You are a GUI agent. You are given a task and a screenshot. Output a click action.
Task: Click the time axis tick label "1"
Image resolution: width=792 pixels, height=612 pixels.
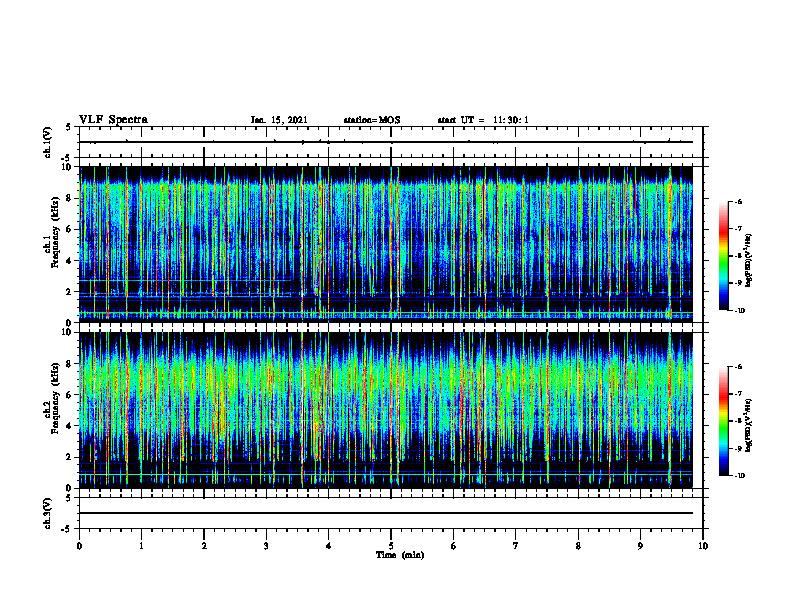pos(141,546)
